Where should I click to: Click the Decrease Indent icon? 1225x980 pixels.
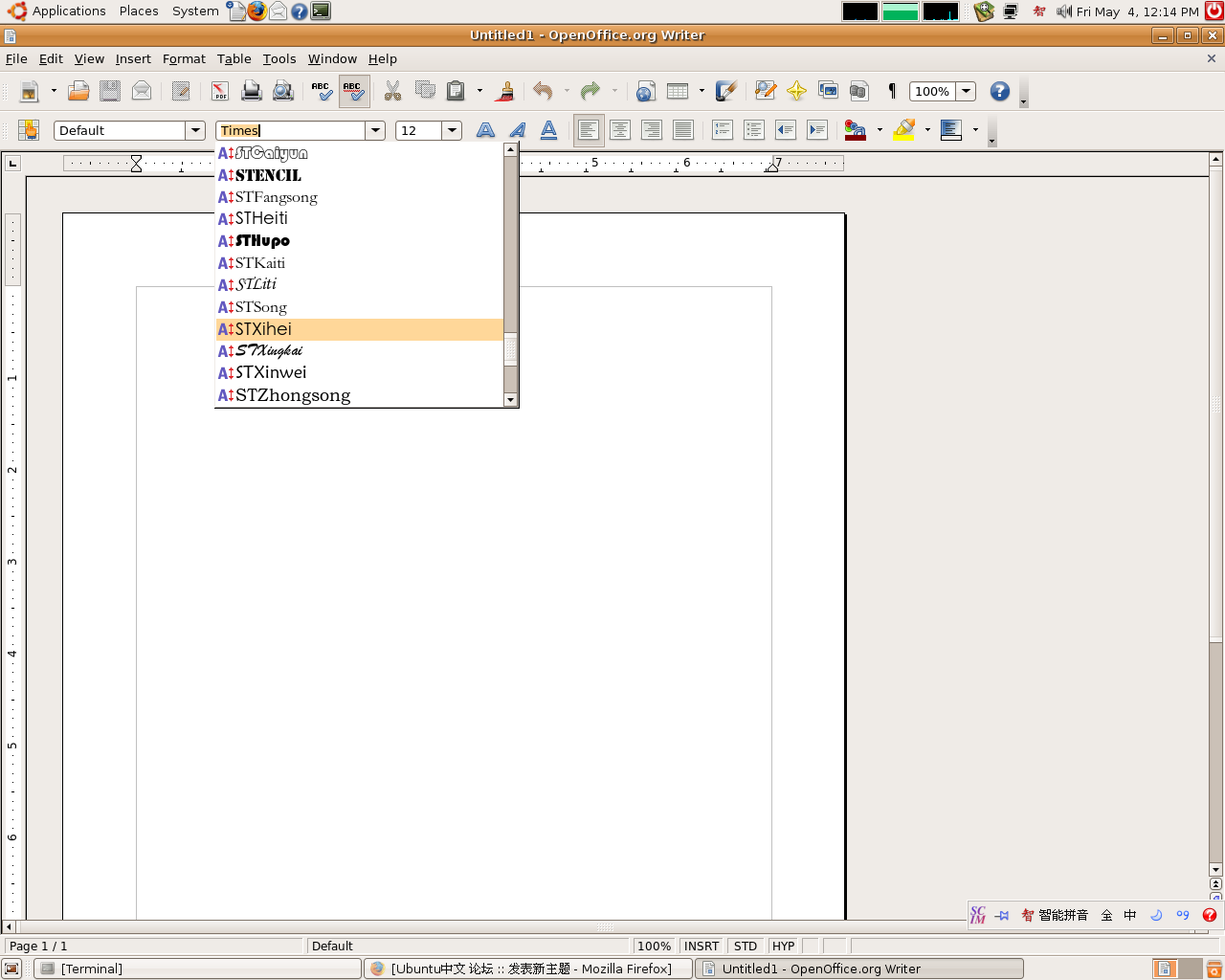point(786,130)
